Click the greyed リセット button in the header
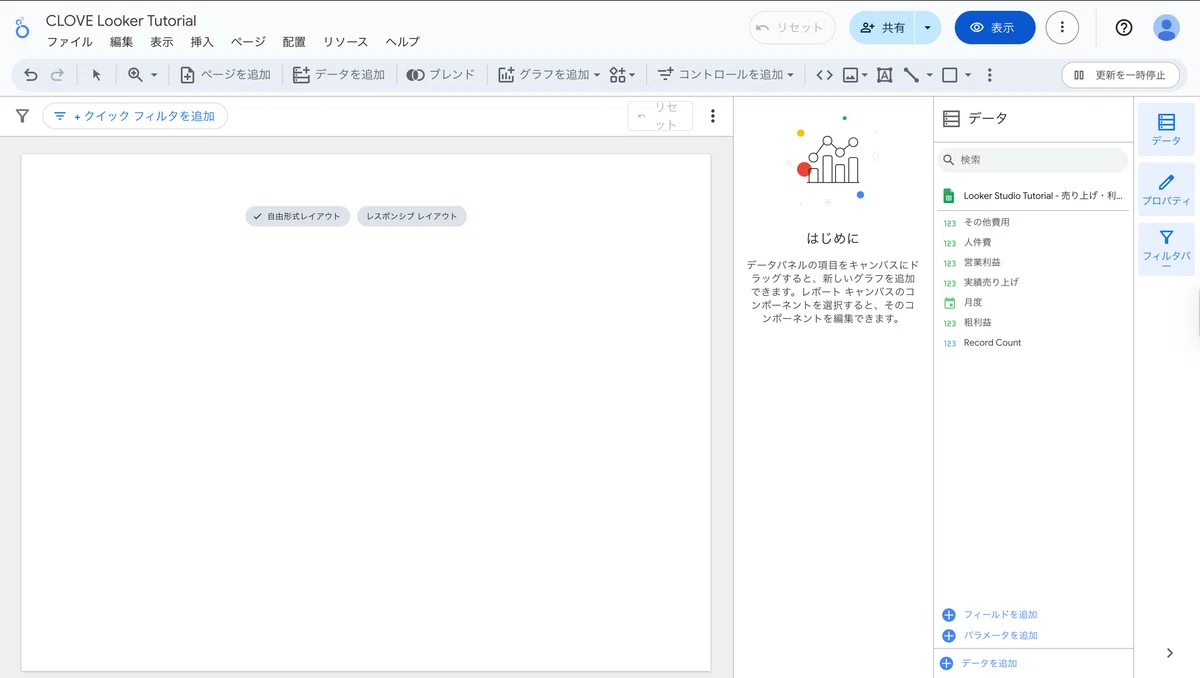 [791, 28]
